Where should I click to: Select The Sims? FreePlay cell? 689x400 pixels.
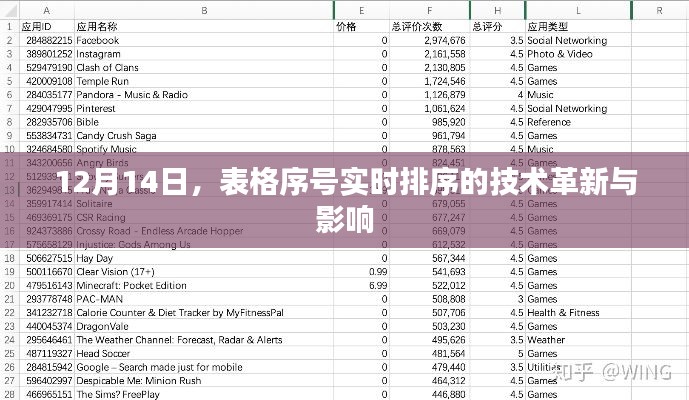204,394
